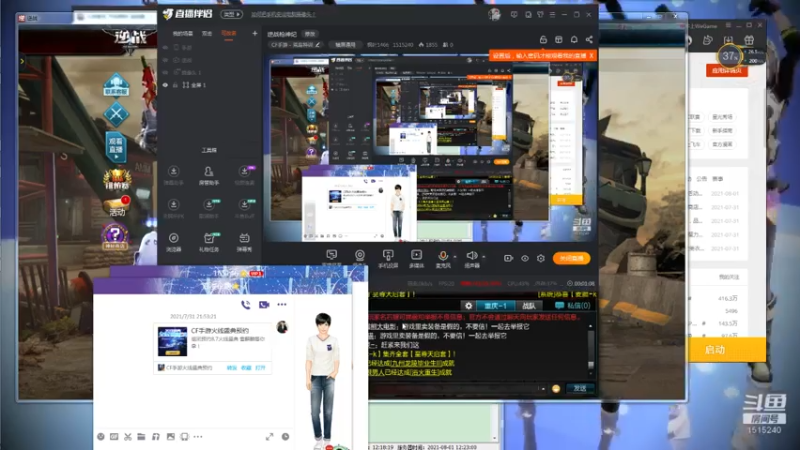Open the 私信(0) private messages tab

coord(573,306)
